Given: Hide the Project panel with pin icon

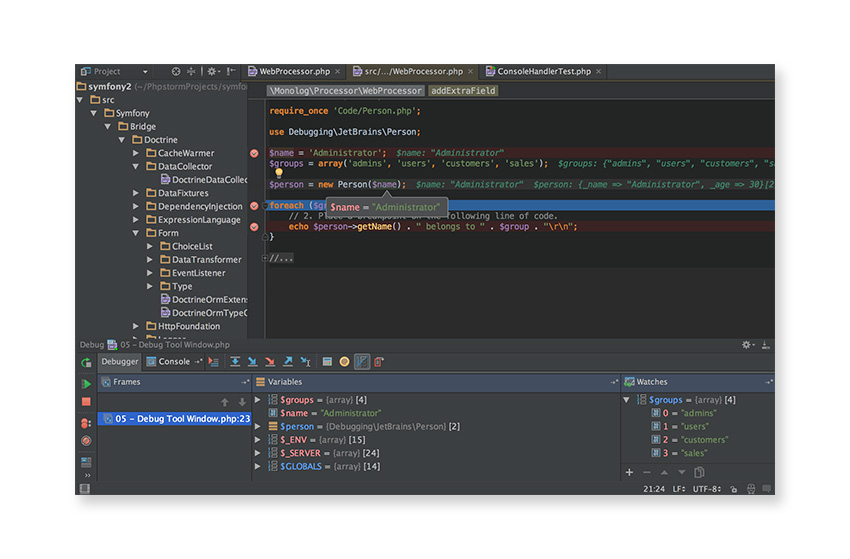Looking at the screenshot, I should point(231,72).
